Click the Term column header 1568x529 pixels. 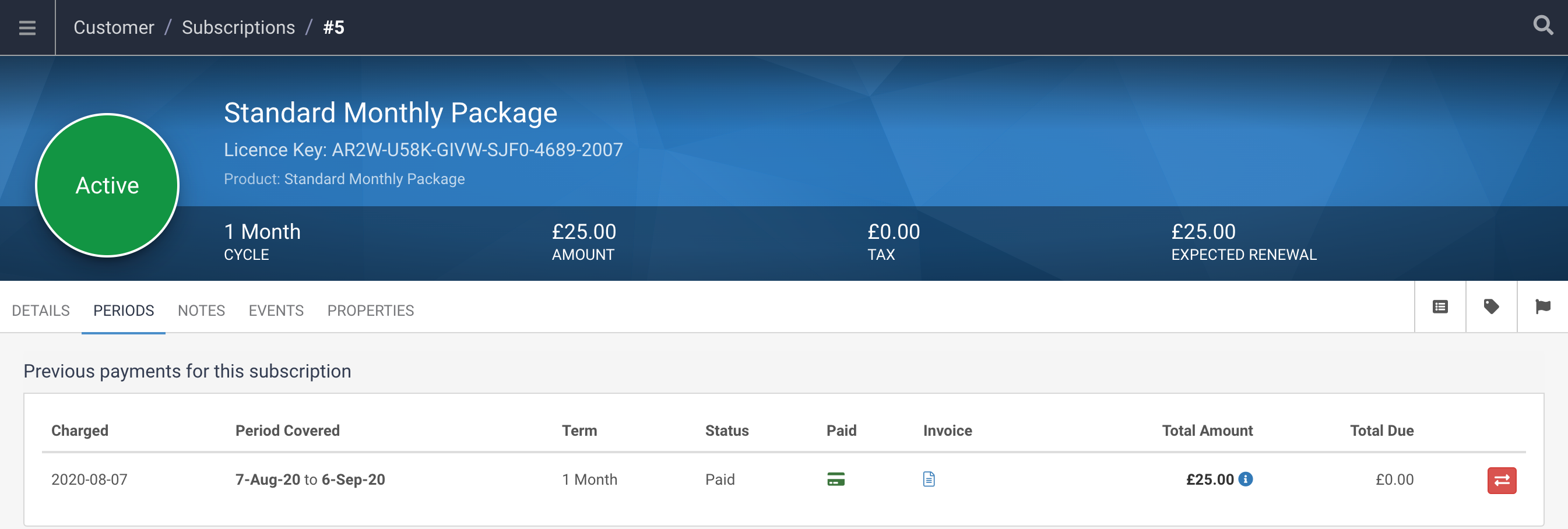(579, 431)
